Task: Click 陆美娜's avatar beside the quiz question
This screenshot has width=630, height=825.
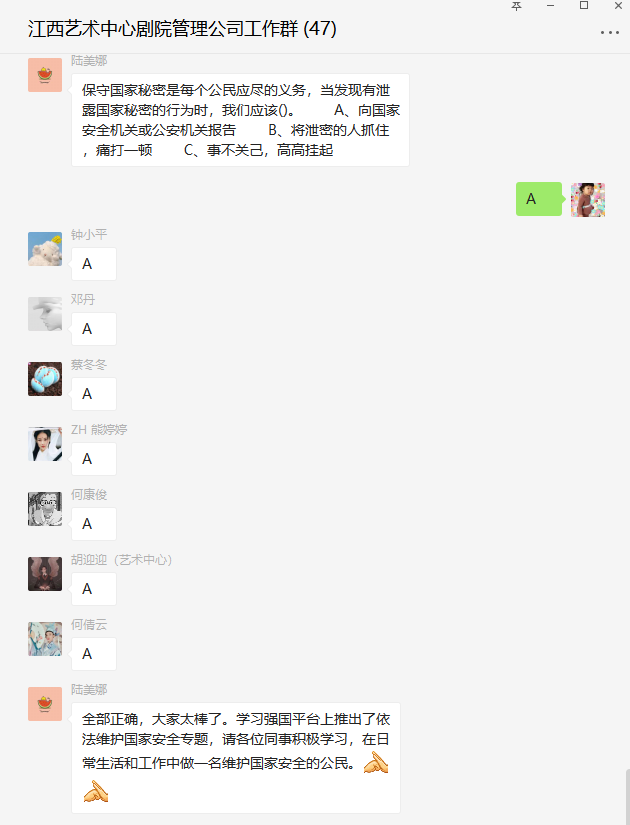Action: point(45,75)
